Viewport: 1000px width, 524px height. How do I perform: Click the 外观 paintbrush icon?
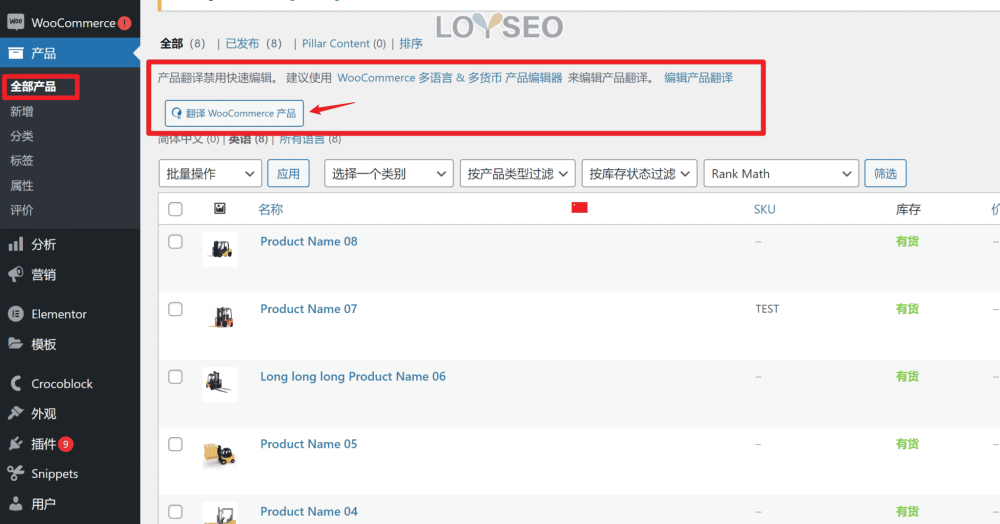coord(15,413)
